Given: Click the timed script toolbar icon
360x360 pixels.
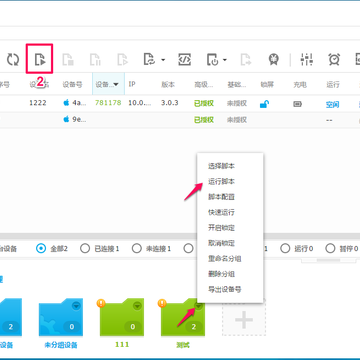Looking at the screenshot, I should 212,60.
